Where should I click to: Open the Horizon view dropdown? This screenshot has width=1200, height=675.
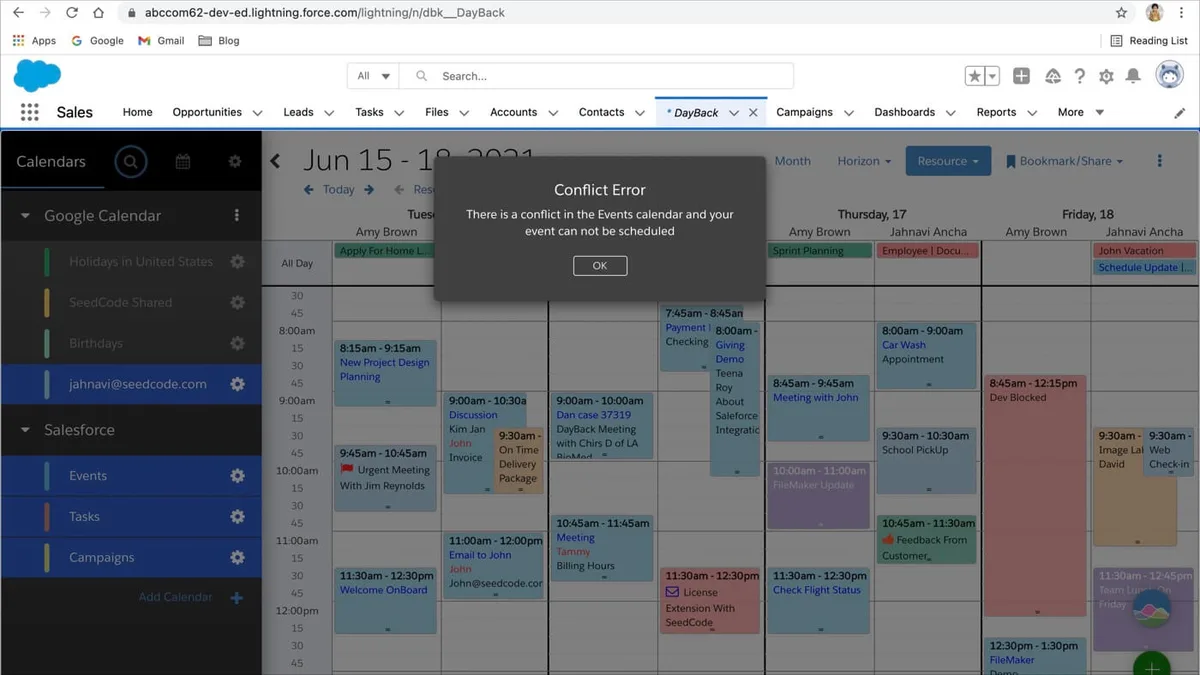(864, 161)
